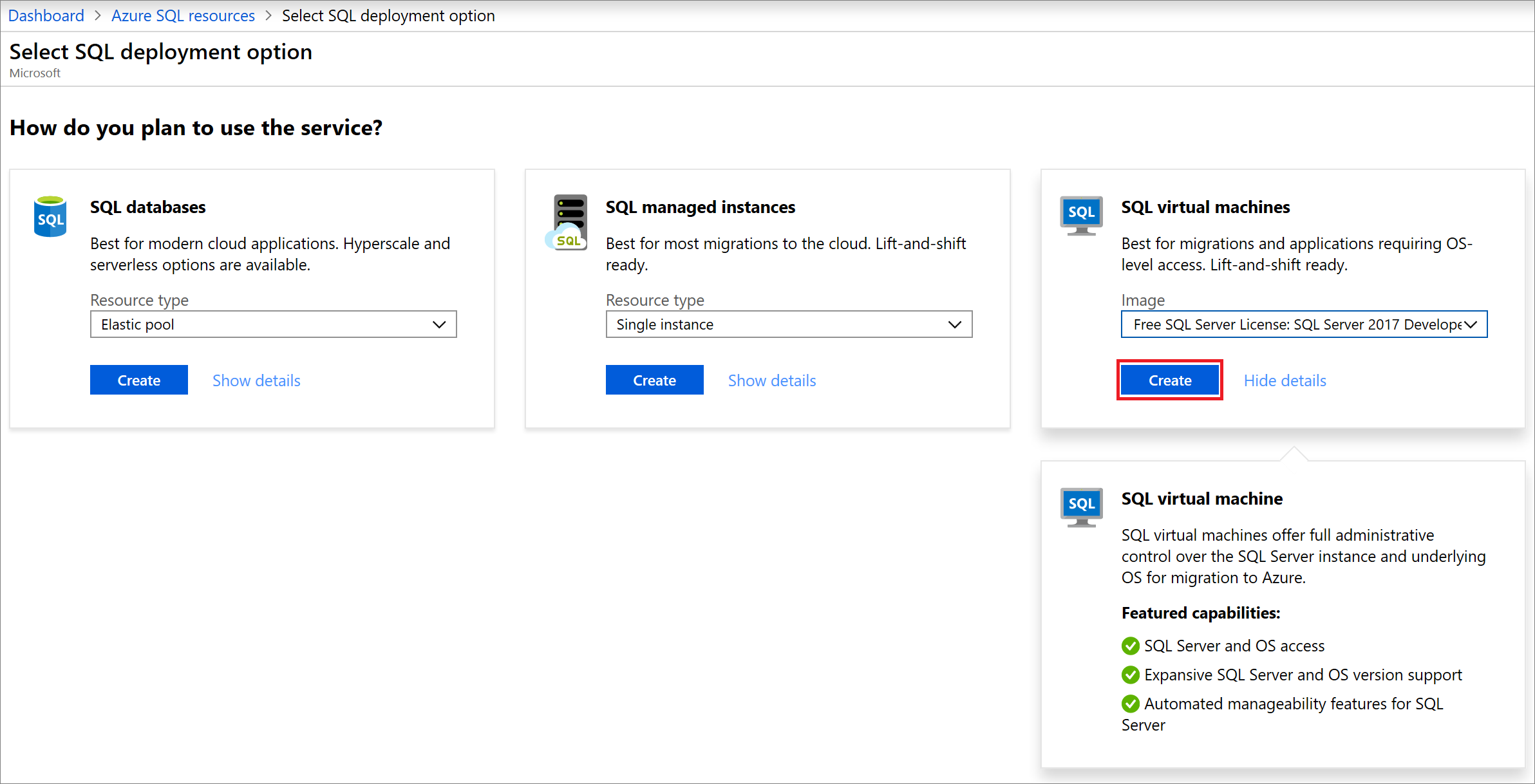Image resolution: width=1535 pixels, height=784 pixels.
Task: Click Show details for SQL databases
Action: (x=258, y=380)
